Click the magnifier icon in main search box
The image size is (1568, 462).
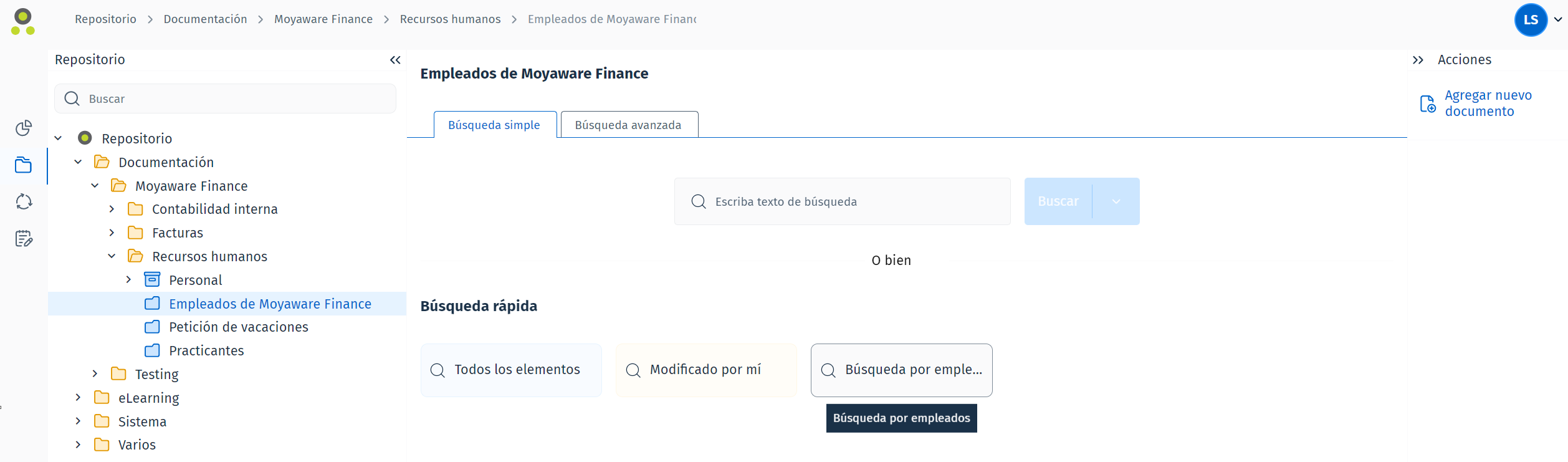[x=699, y=201]
